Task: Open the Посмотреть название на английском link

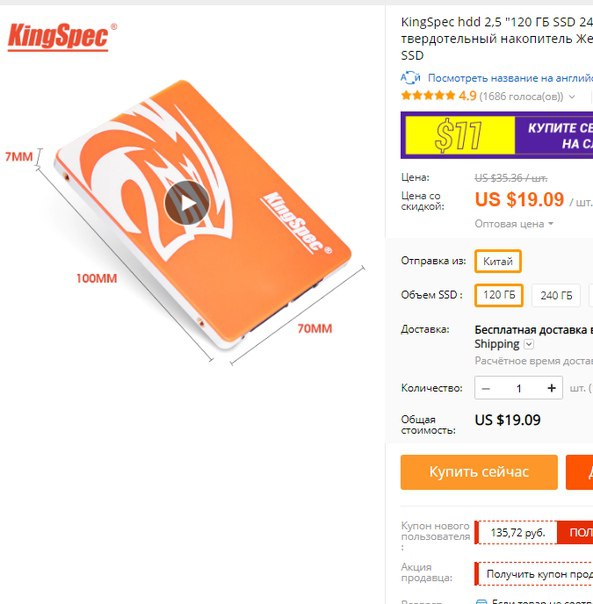Action: click(511, 78)
